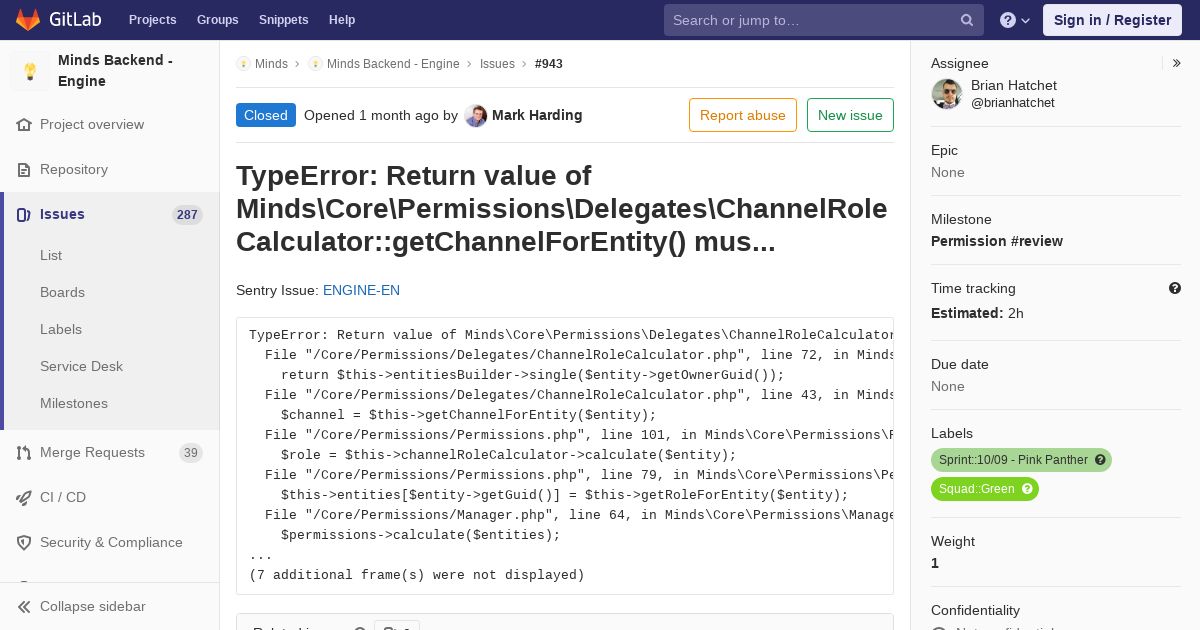Viewport: 1200px width, 630px height.
Task: Open Help in top navigation
Action: 342,20
